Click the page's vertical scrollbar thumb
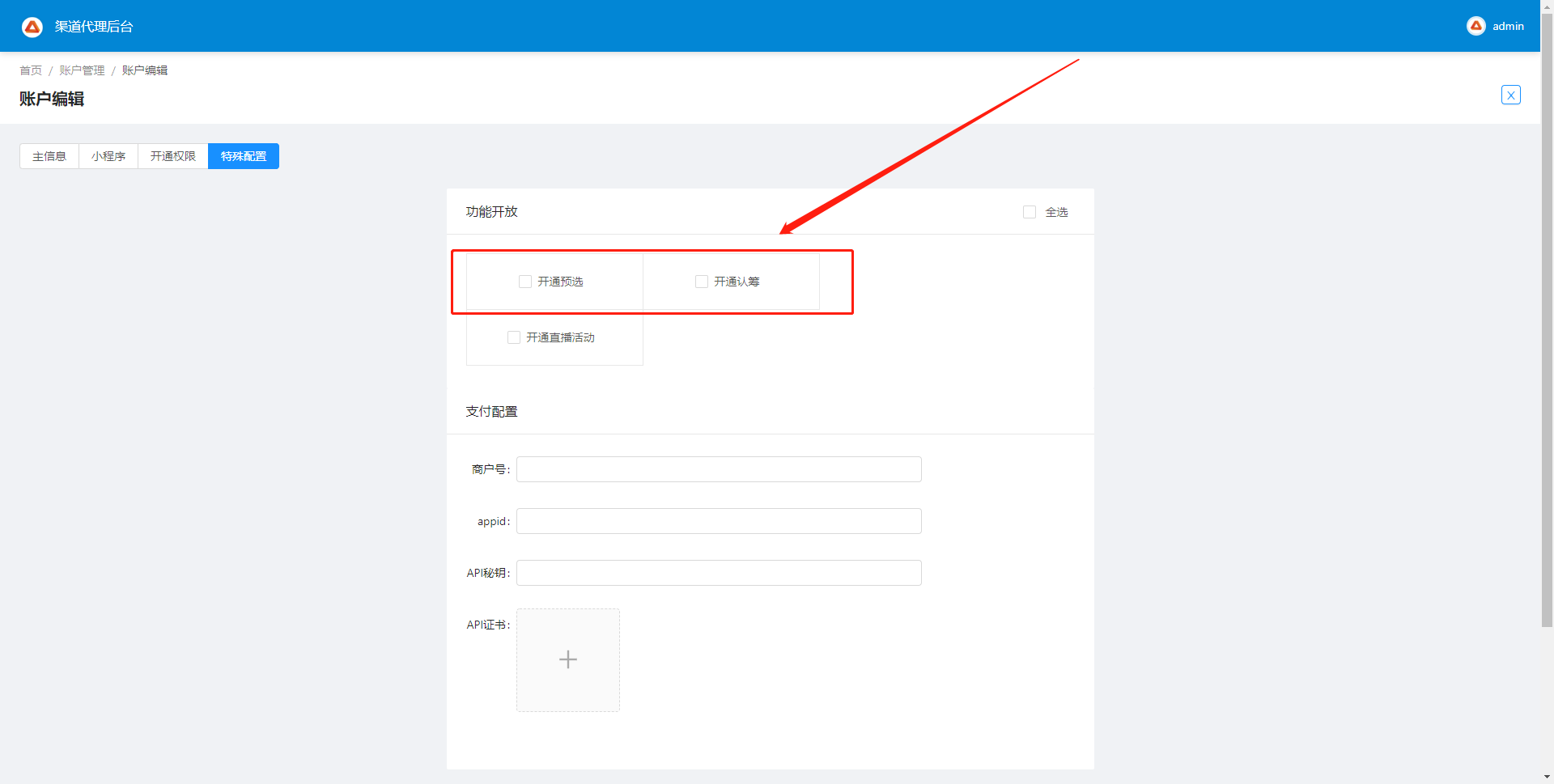This screenshot has height=784, width=1554. tap(1547, 320)
